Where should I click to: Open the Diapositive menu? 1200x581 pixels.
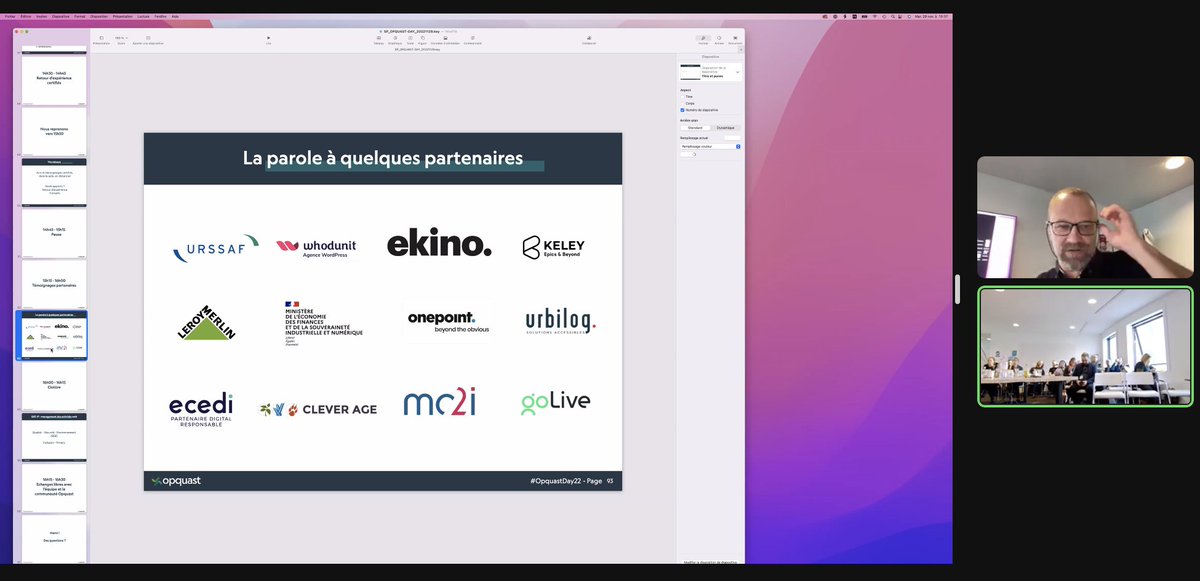point(62,17)
